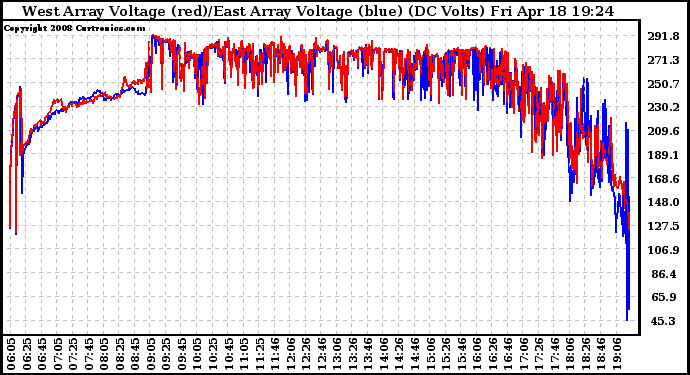Select the 230.2 y-axis label
The width and height of the screenshot is (690, 375).
pos(663,107)
